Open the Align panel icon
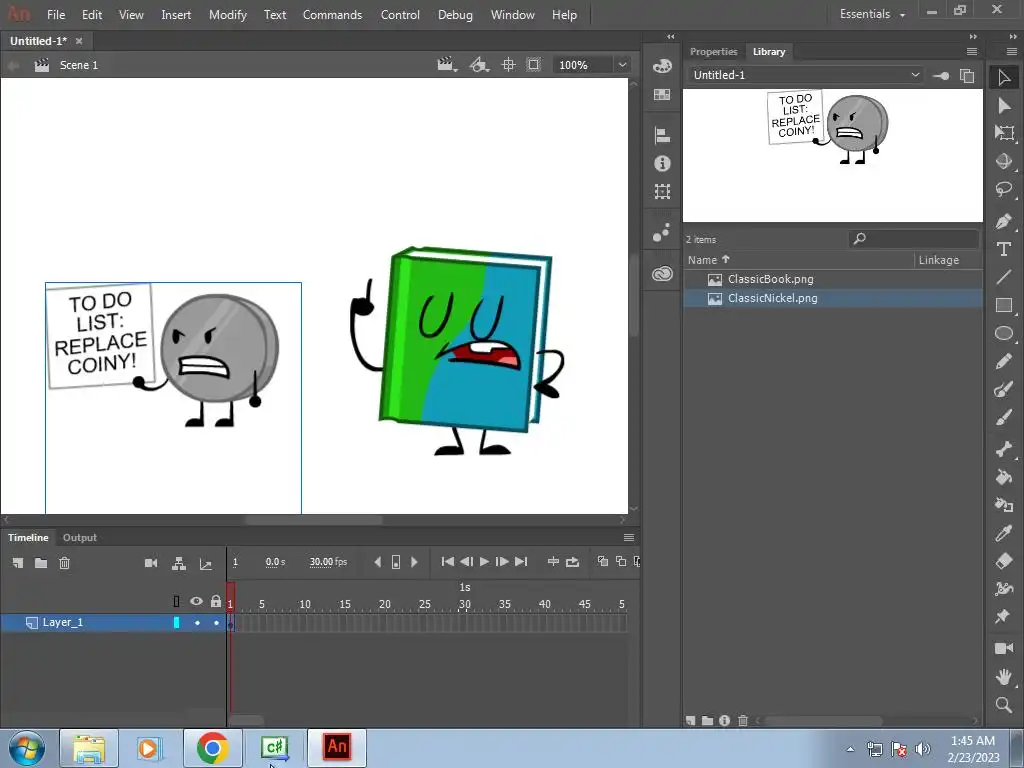This screenshot has width=1024, height=768. [x=662, y=135]
